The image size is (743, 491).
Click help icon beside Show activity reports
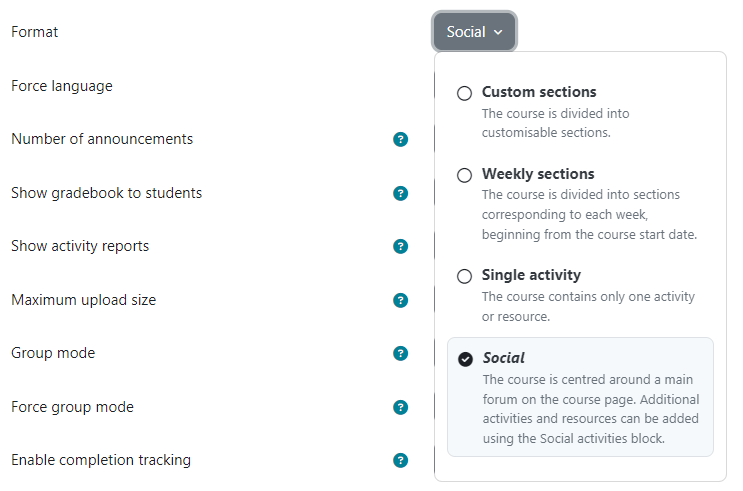[400, 246]
